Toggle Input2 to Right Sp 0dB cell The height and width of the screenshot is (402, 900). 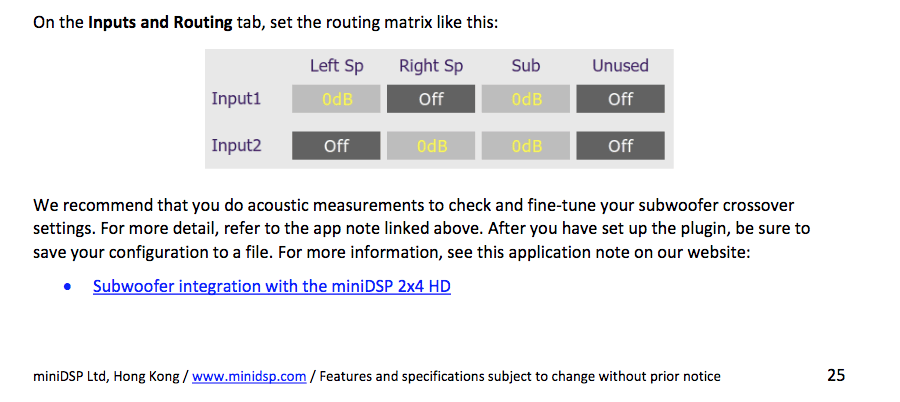pos(431,146)
